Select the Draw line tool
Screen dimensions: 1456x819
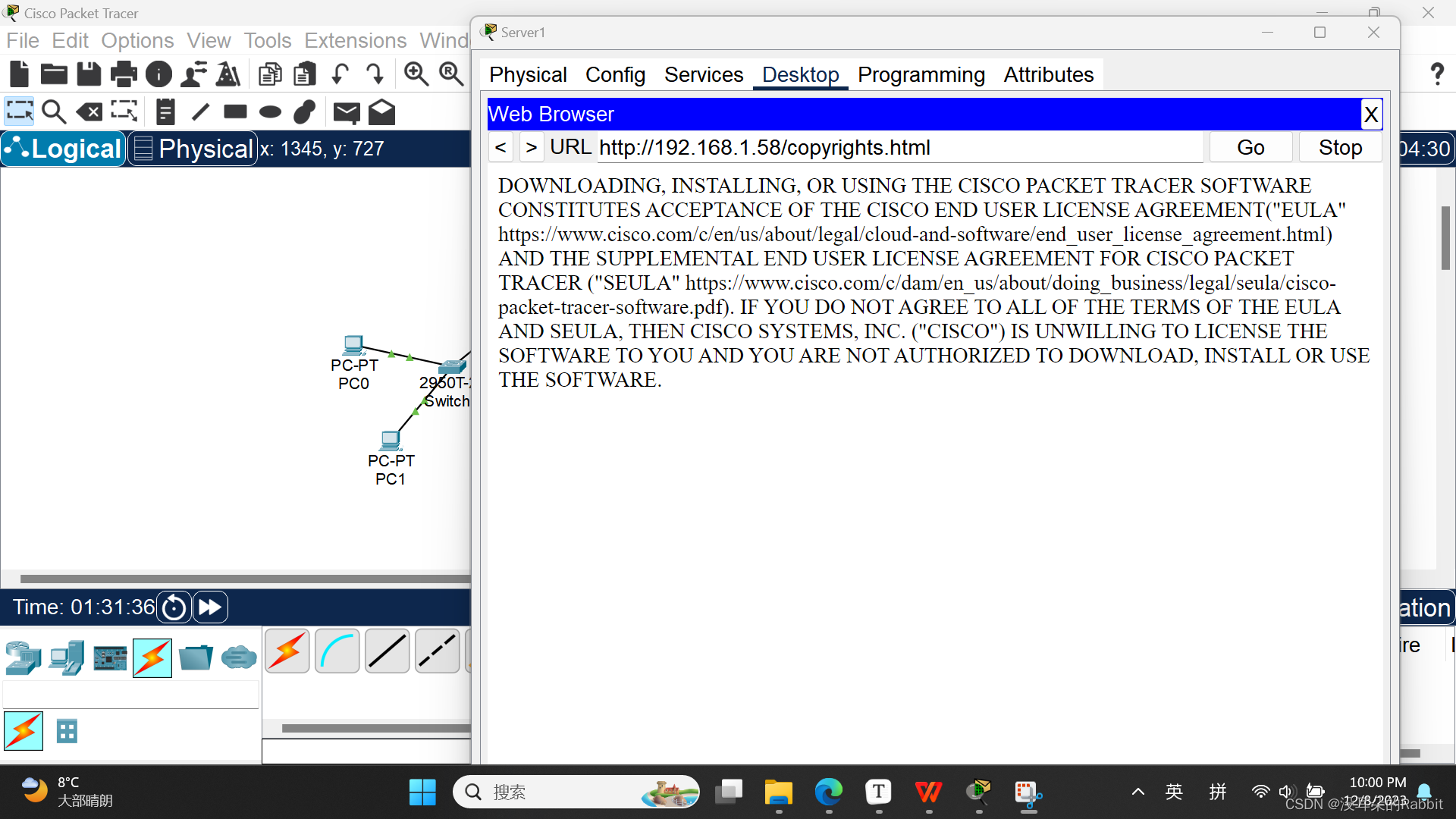200,111
